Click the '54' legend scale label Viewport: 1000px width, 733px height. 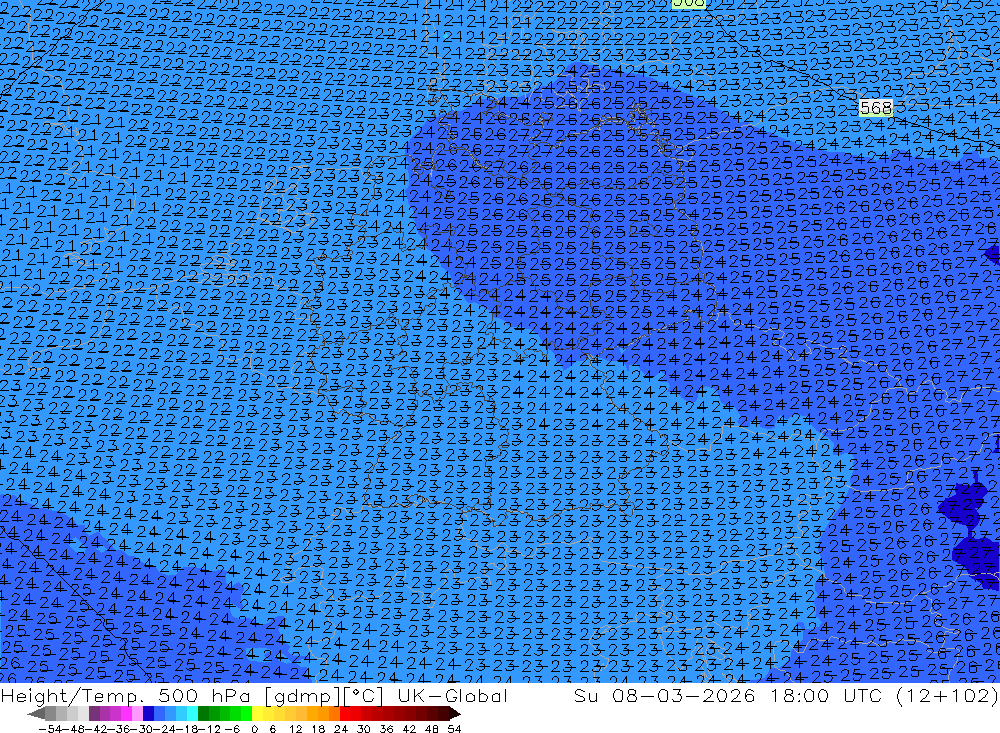click(x=454, y=729)
